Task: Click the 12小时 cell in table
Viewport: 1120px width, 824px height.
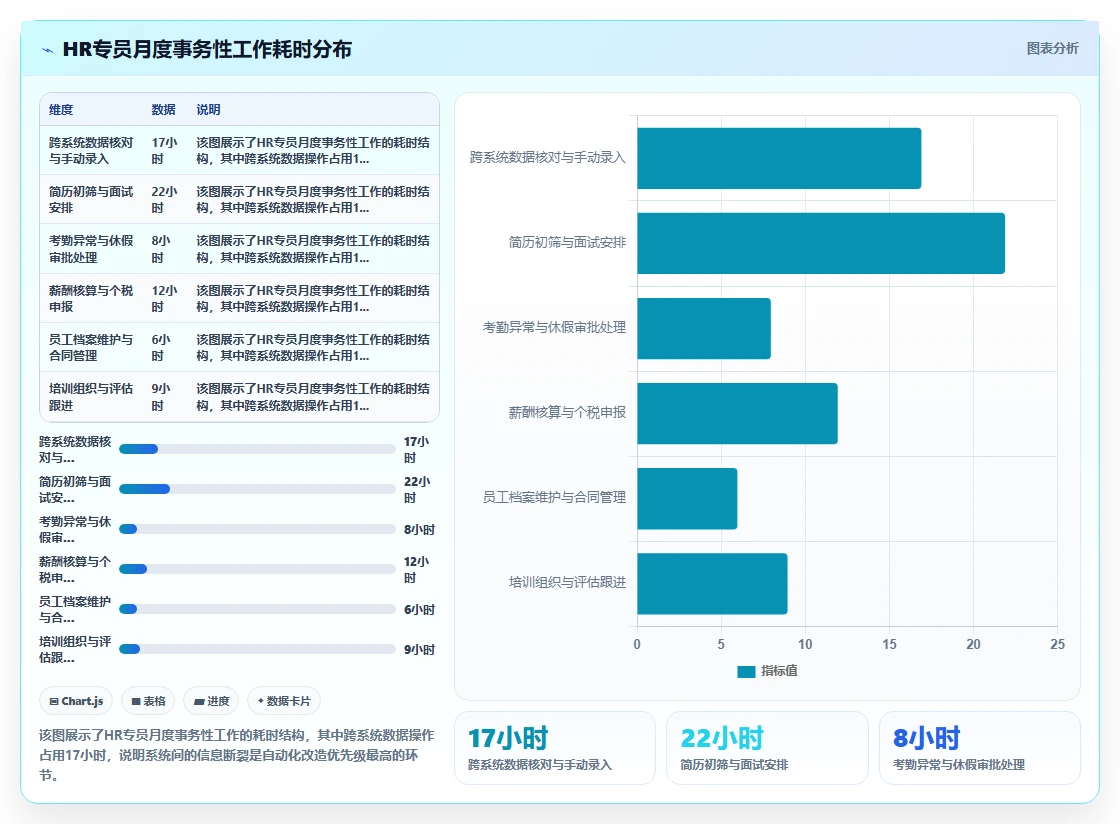Action: coord(165,298)
